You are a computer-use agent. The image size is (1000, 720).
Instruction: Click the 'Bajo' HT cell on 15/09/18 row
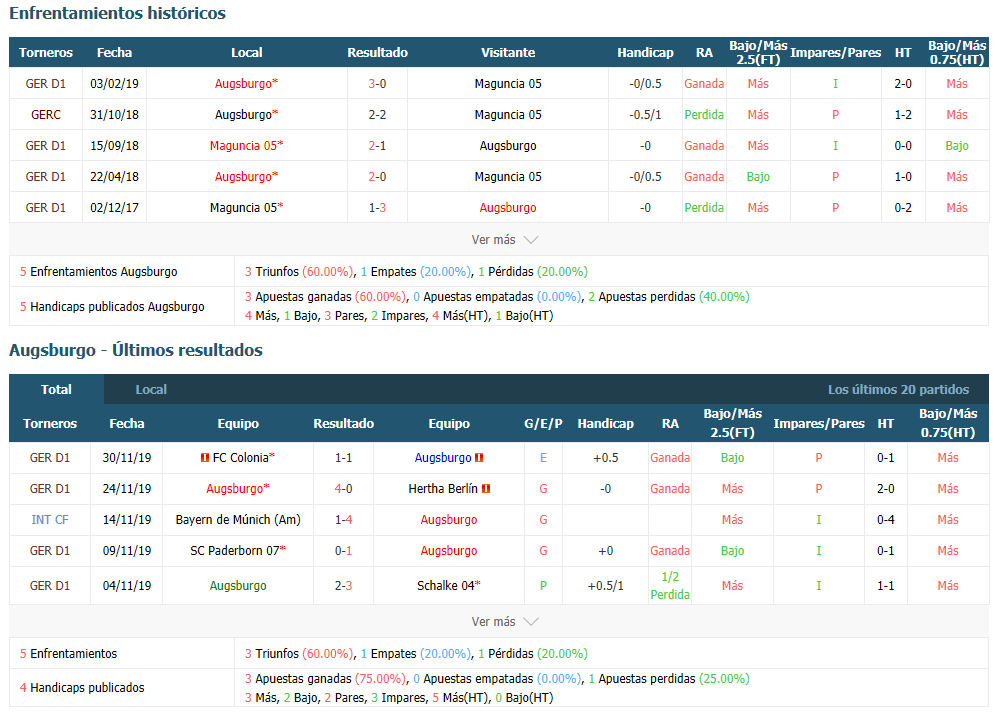coord(957,146)
